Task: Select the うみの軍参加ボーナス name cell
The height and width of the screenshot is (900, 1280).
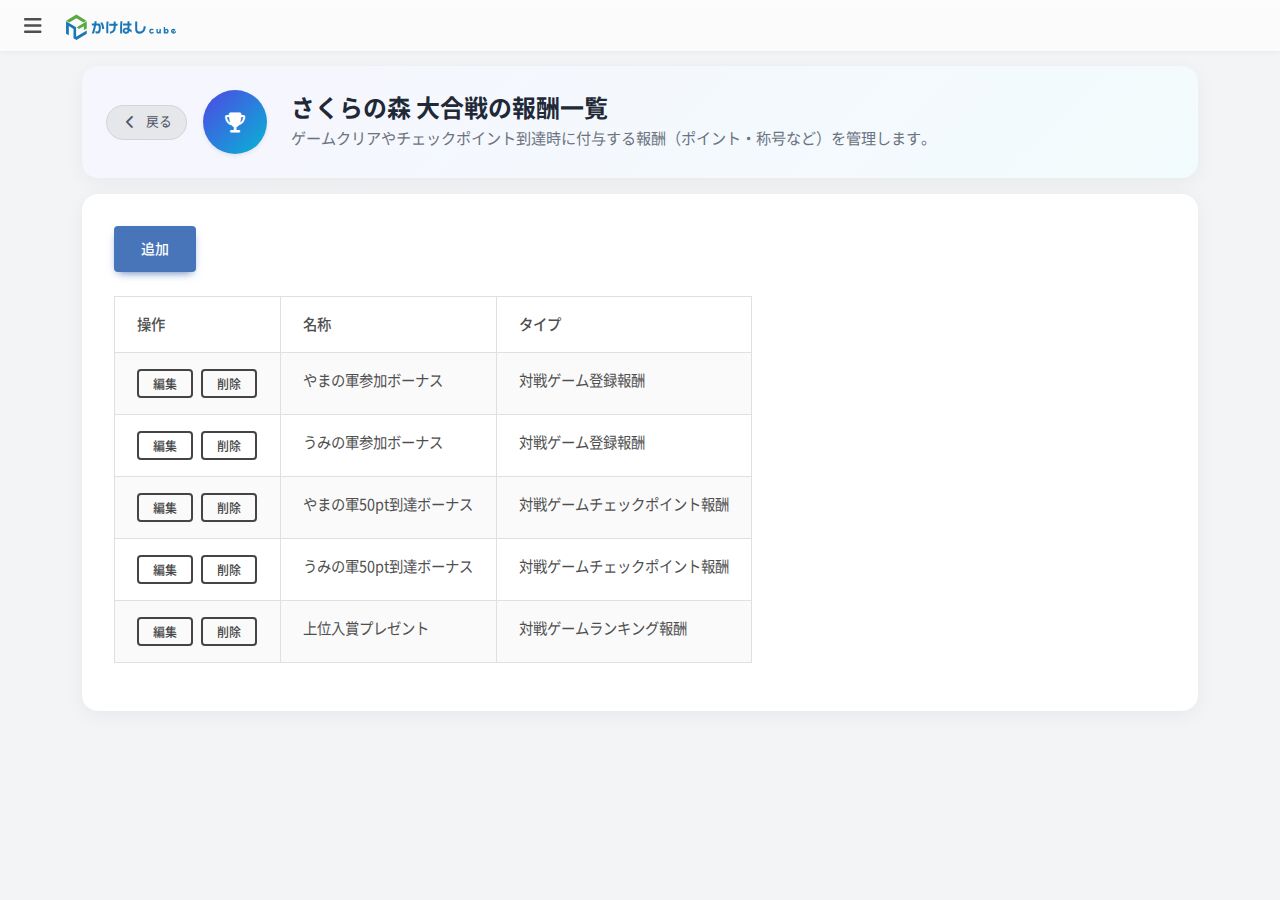Action: pos(389,446)
